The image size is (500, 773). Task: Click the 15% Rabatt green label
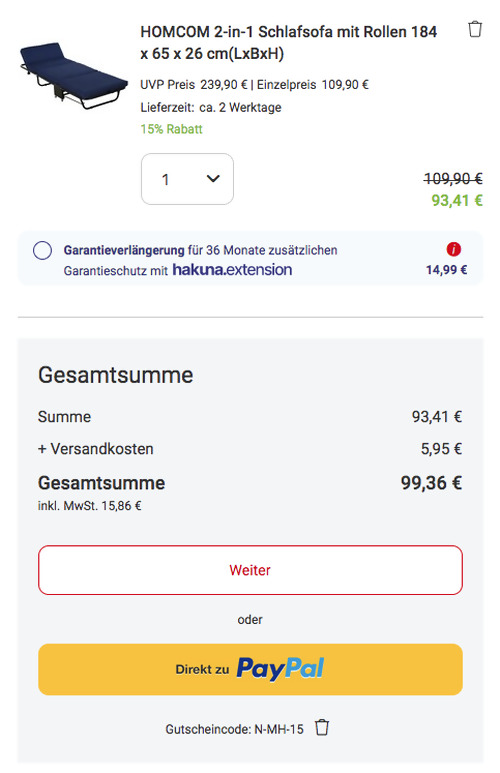[172, 129]
